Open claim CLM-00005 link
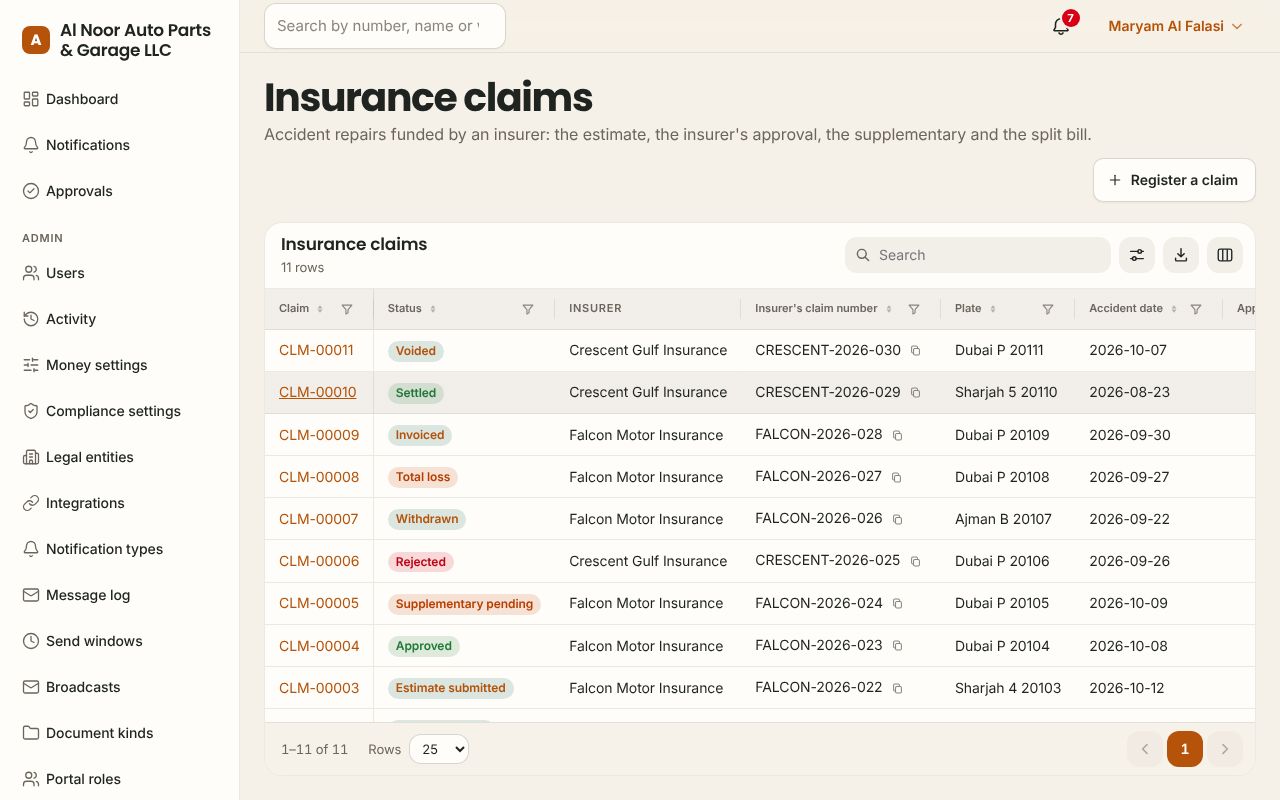Screen dimensions: 1280x800 coord(319,603)
